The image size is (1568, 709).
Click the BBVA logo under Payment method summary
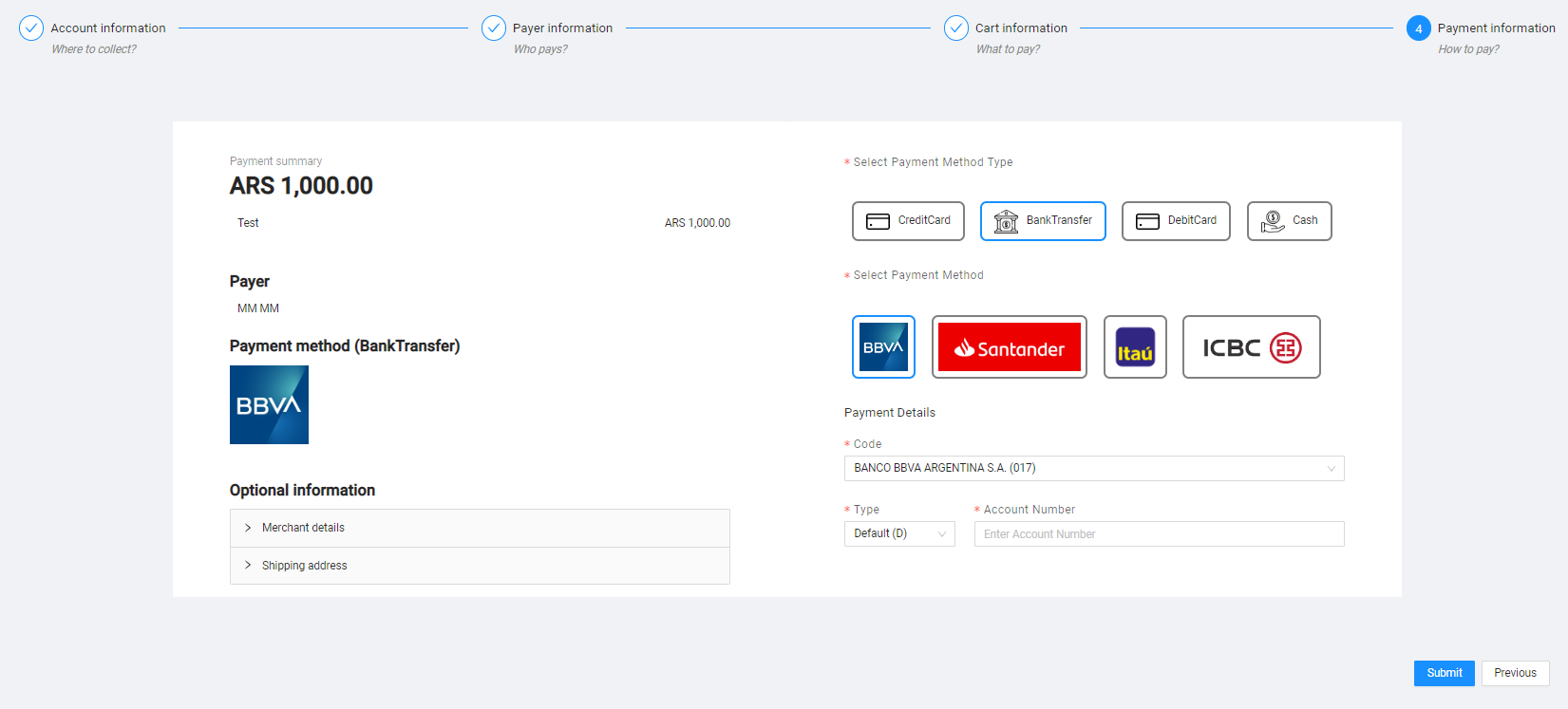(269, 404)
